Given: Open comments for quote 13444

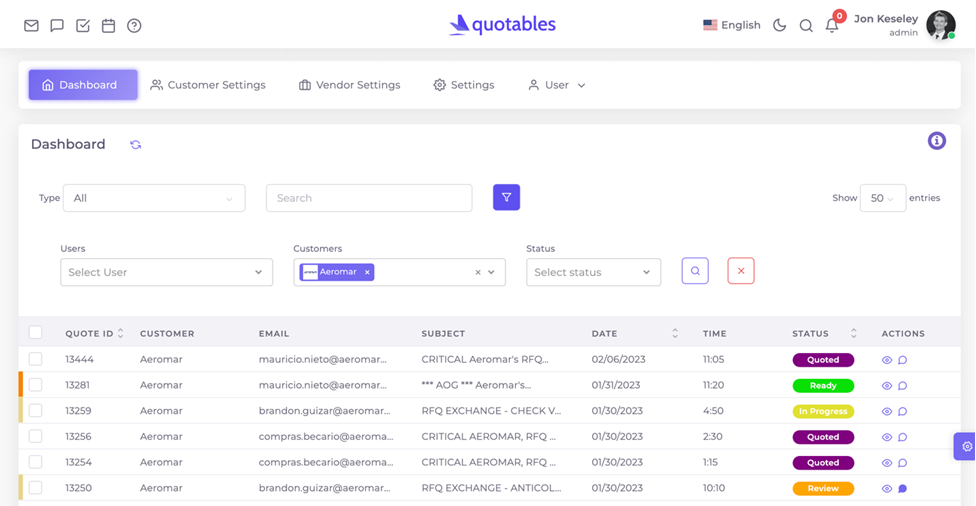Looking at the screenshot, I should 903,360.
